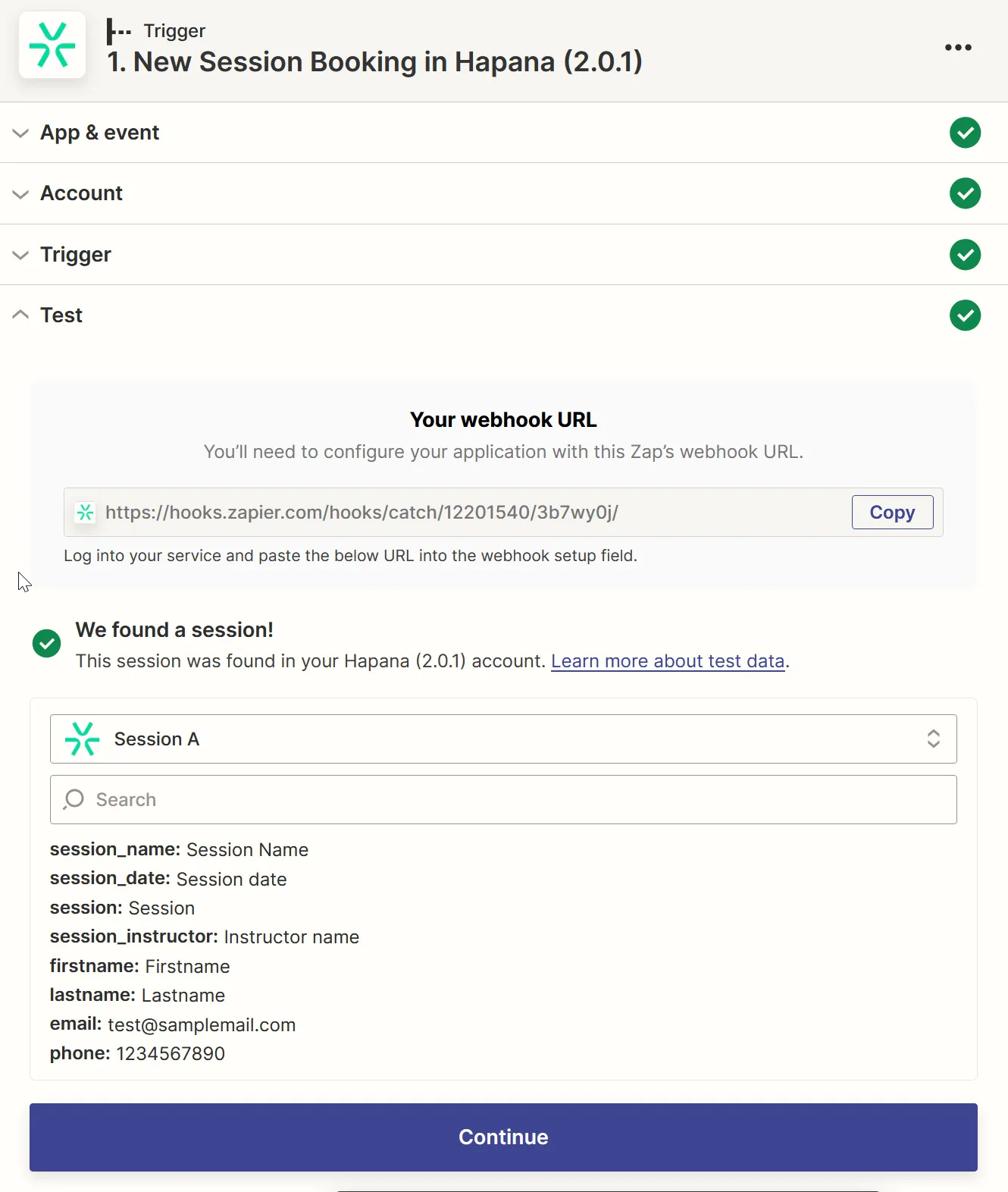Click the green checkmark on App & event
This screenshot has height=1192, width=1008.
[965, 133]
